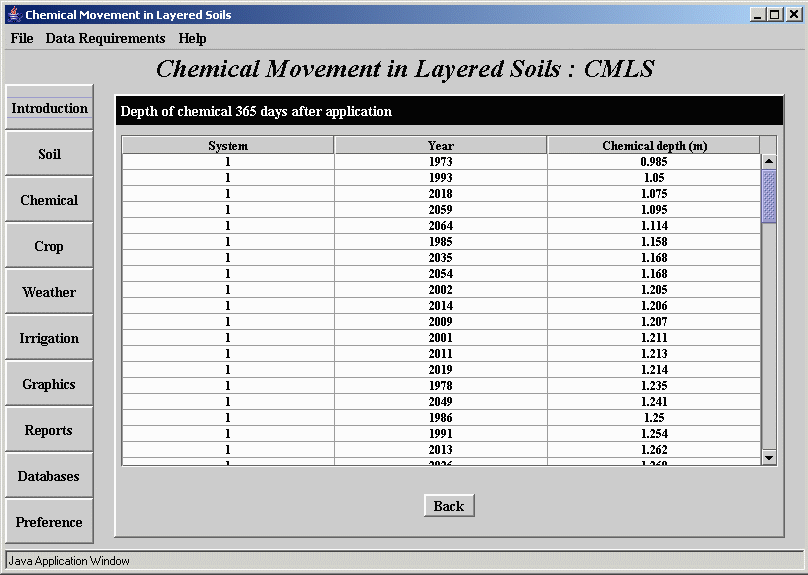808x575 pixels.
Task: Open the Databases section
Action: pos(49,476)
